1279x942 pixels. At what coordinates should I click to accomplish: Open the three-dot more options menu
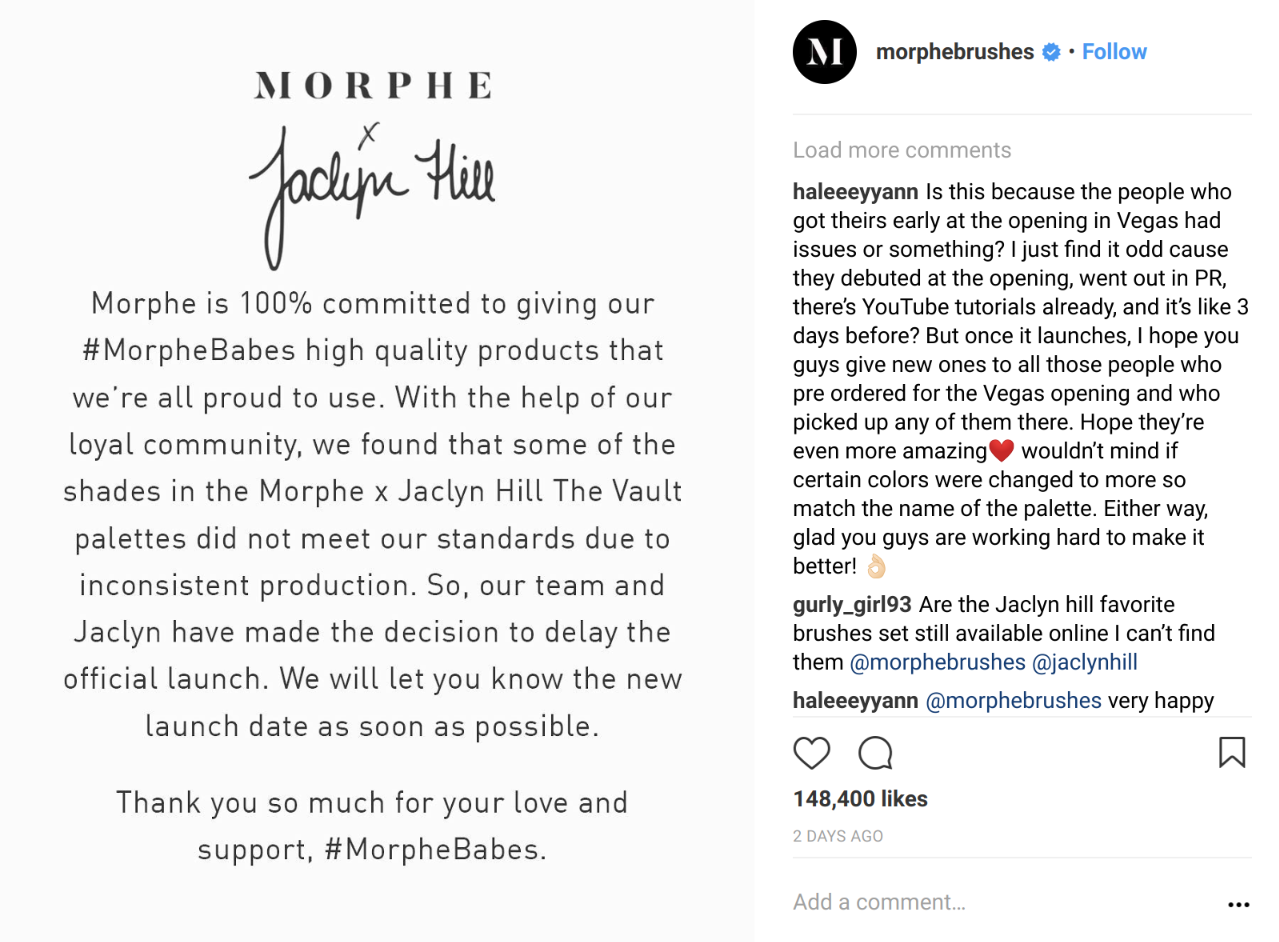[1238, 905]
